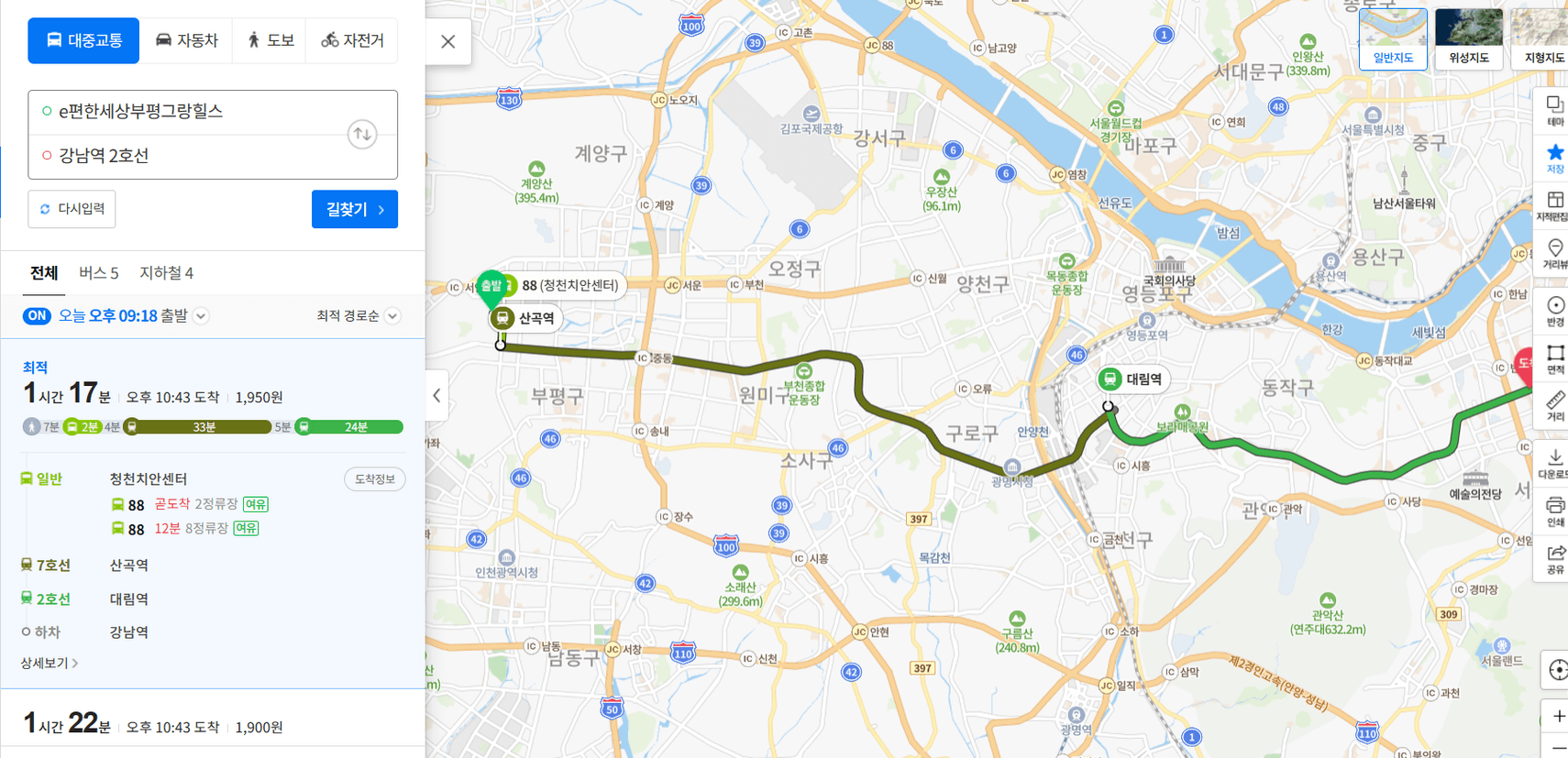Open the departure time dropdown arrow
Viewport: 1568px width, 758px height.
point(201,316)
